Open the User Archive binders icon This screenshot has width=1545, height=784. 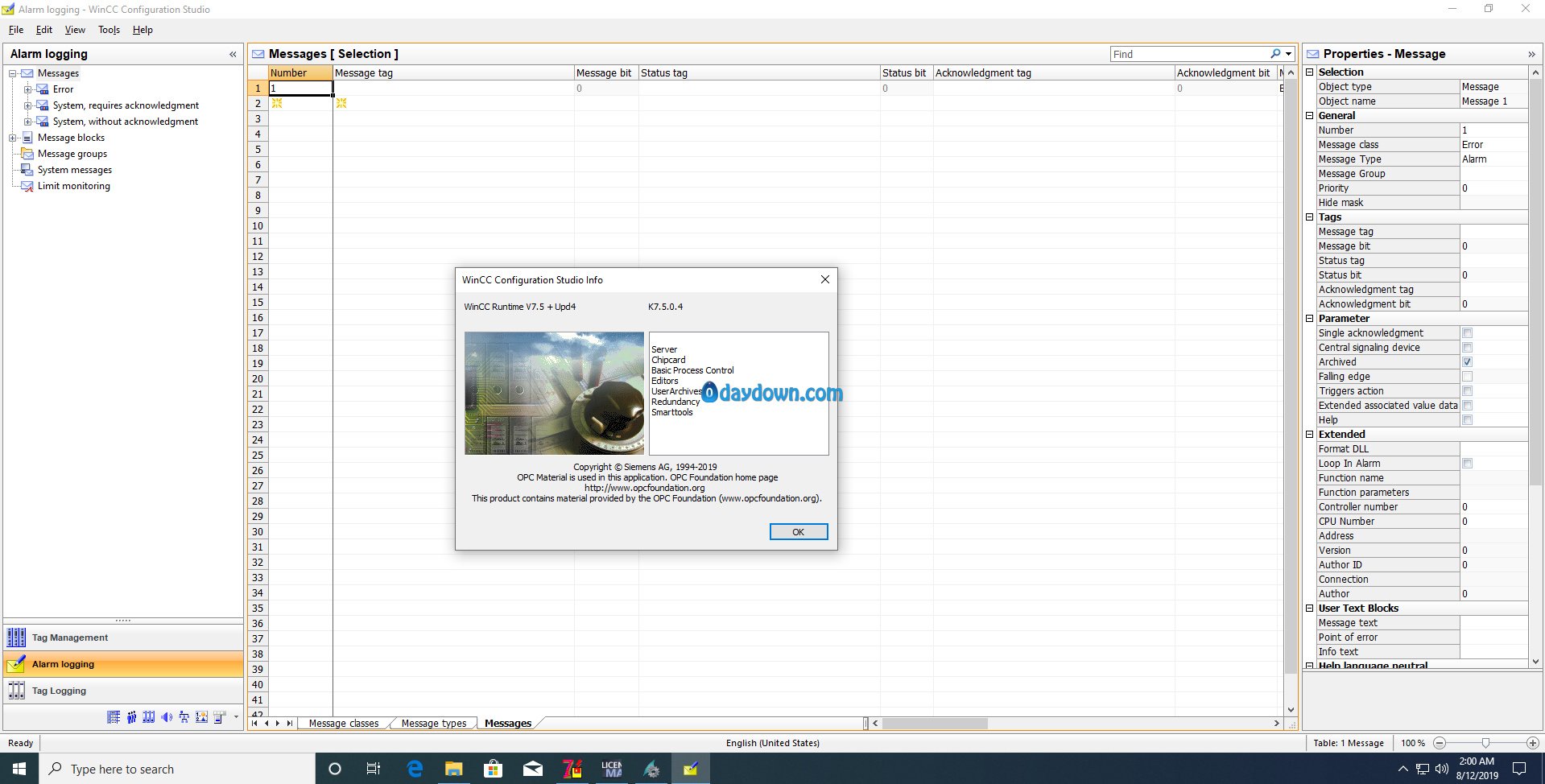pyautogui.click(x=149, y=717)
